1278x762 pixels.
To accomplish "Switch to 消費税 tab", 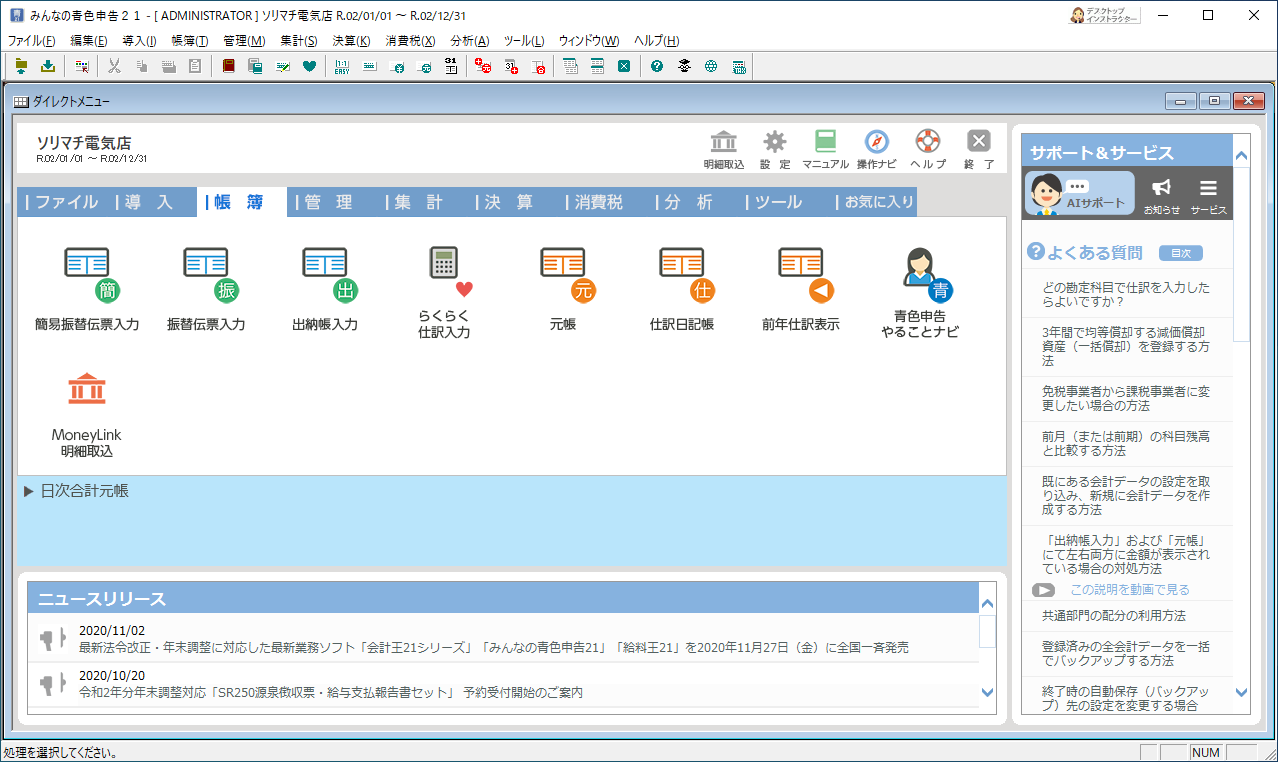I will coord(600,202).
